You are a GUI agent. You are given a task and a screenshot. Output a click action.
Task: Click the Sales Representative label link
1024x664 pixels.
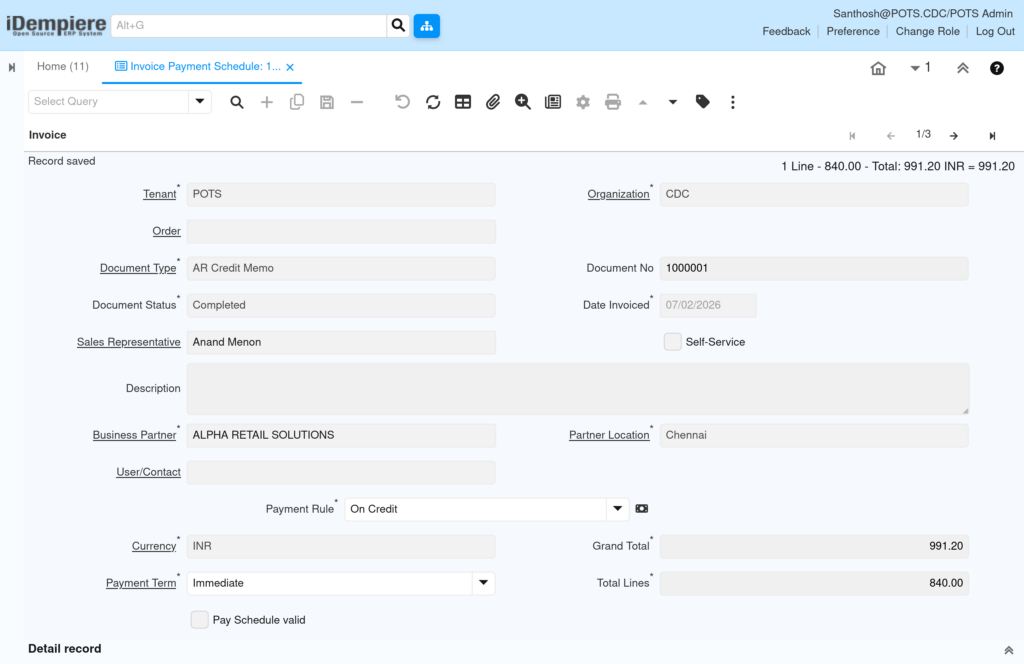(129, 342)
